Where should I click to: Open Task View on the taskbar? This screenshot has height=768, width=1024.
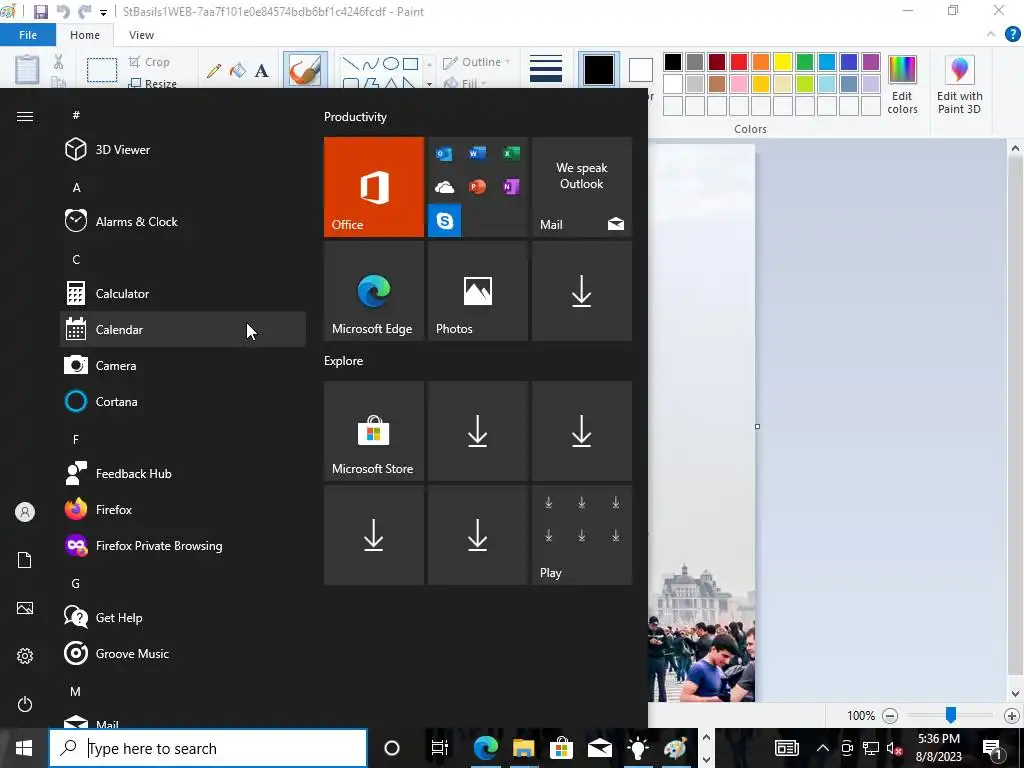440,748
